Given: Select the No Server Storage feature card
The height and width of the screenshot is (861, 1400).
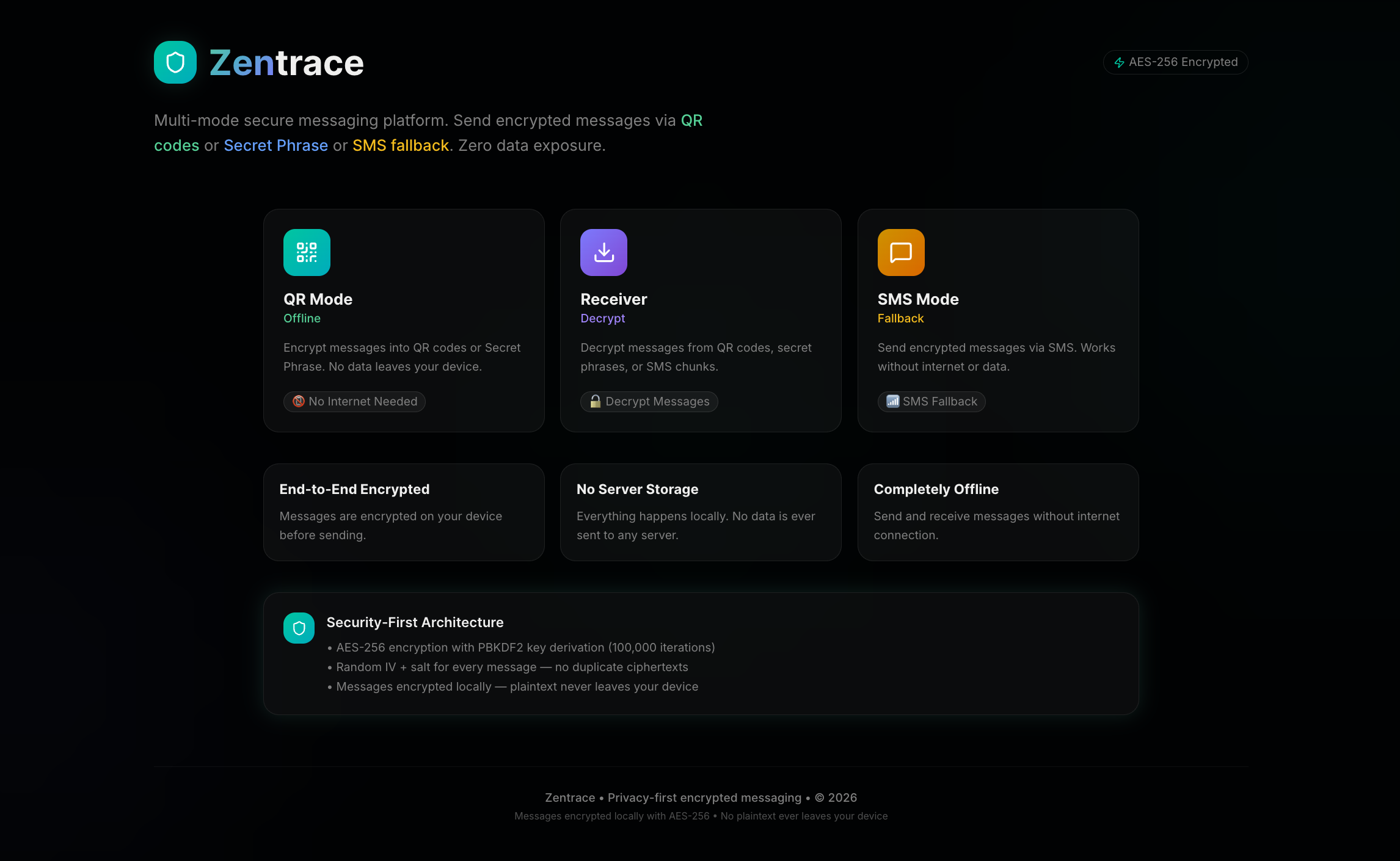Looking at the screenshot, I should coord(701,512).
